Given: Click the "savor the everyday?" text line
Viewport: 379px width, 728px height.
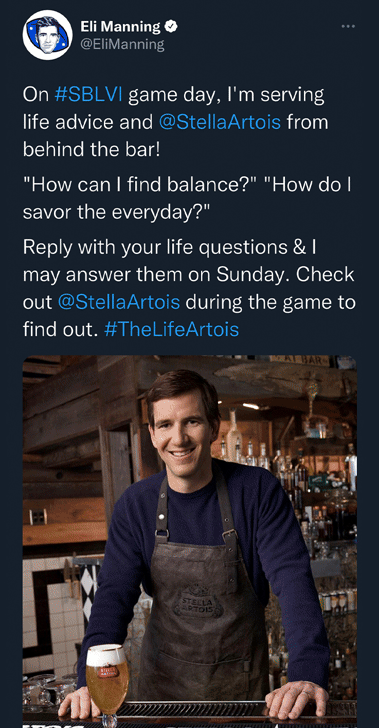Looking at the screenshot, I should (117, 212).
